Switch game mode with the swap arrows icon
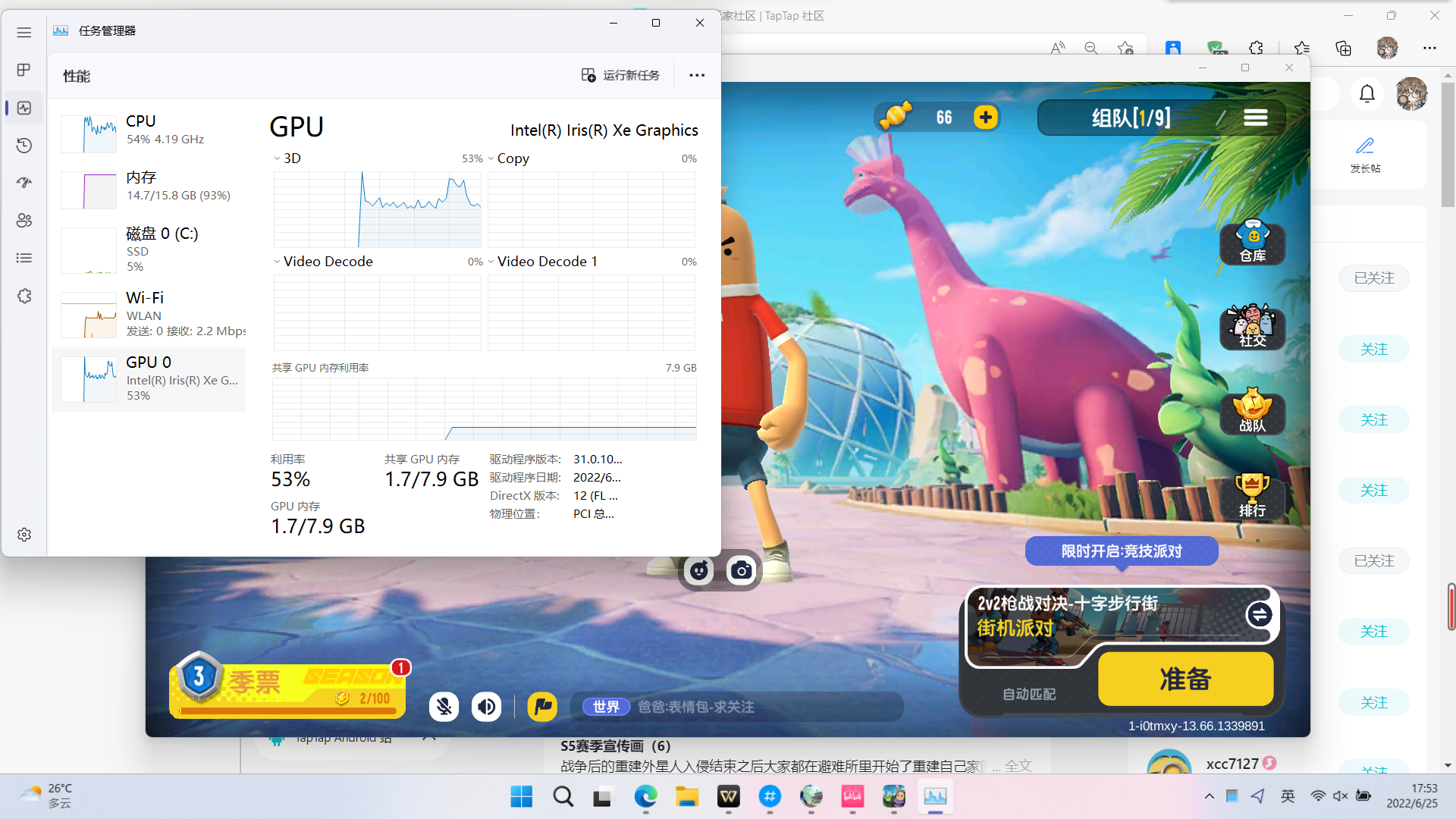1456x819 pixels. point(1260,614)
